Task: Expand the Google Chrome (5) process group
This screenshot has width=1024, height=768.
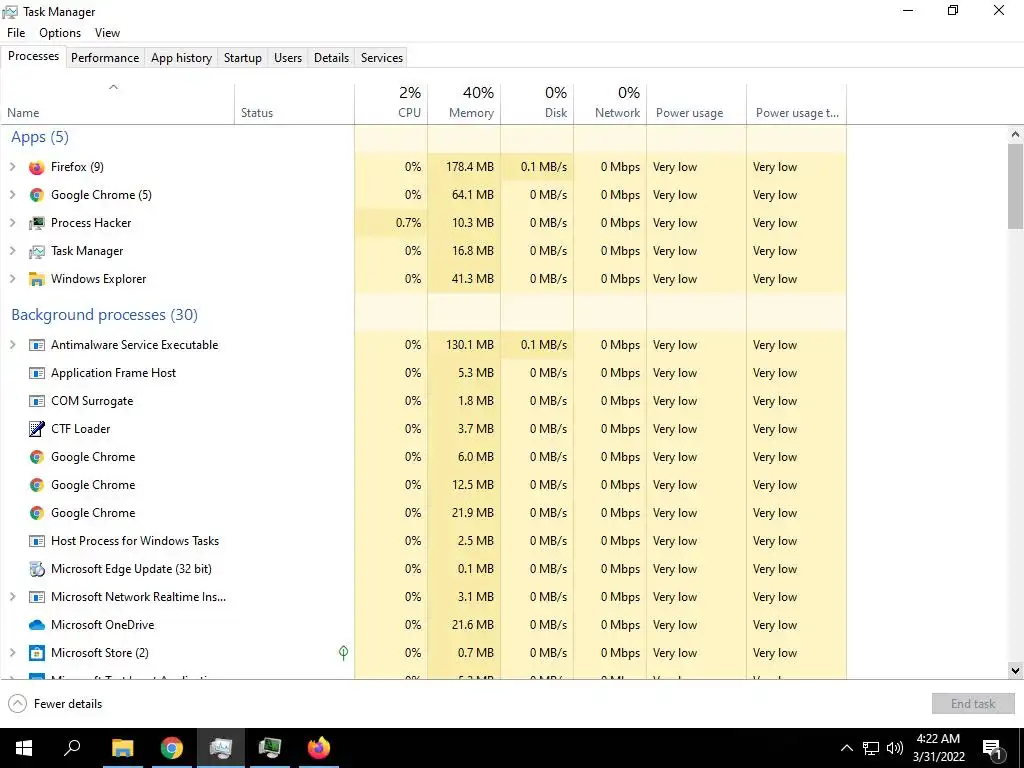Action: point(12,195)
